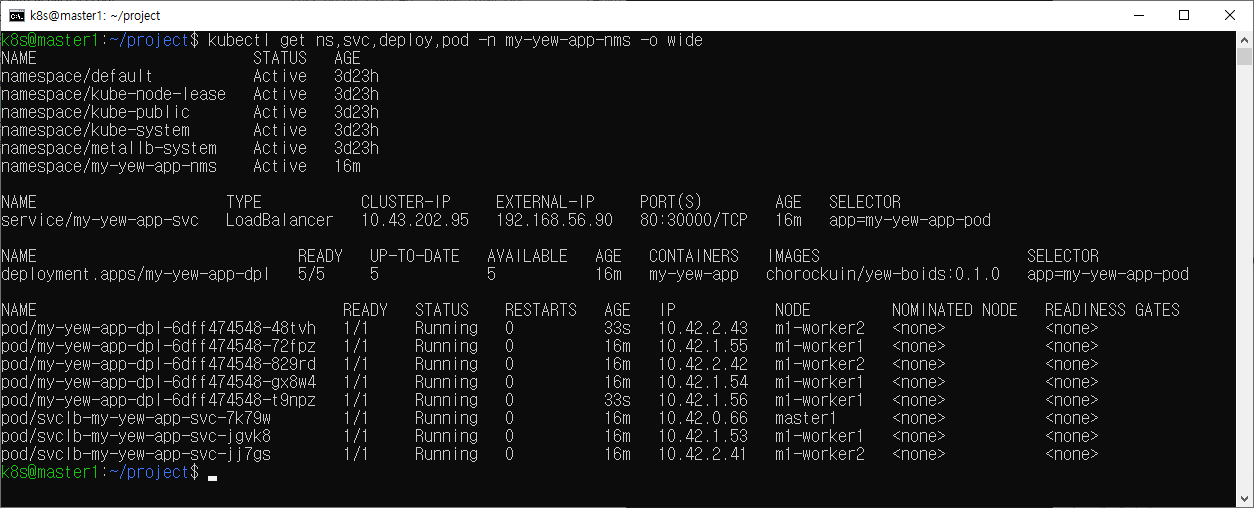Close the k8s@master1 terminal window

pyautogui.click(x=1230, y=15)
